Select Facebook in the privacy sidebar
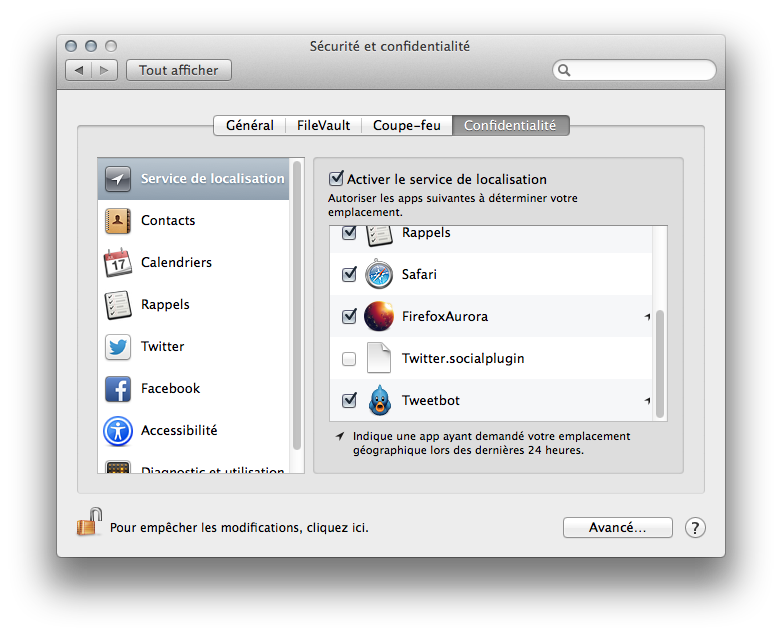This screenshot has height=636, width=782. tap(194, 389)
